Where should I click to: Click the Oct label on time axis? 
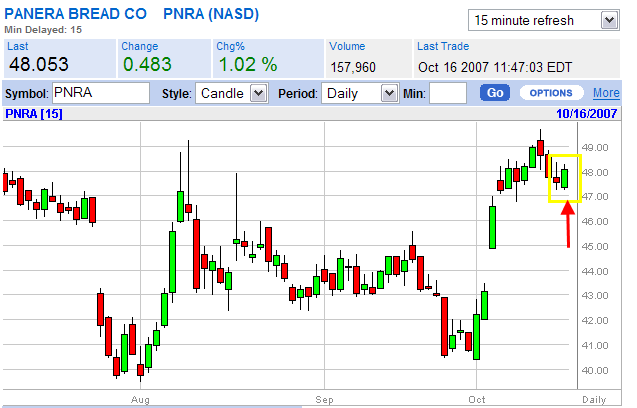click(477, 399)
